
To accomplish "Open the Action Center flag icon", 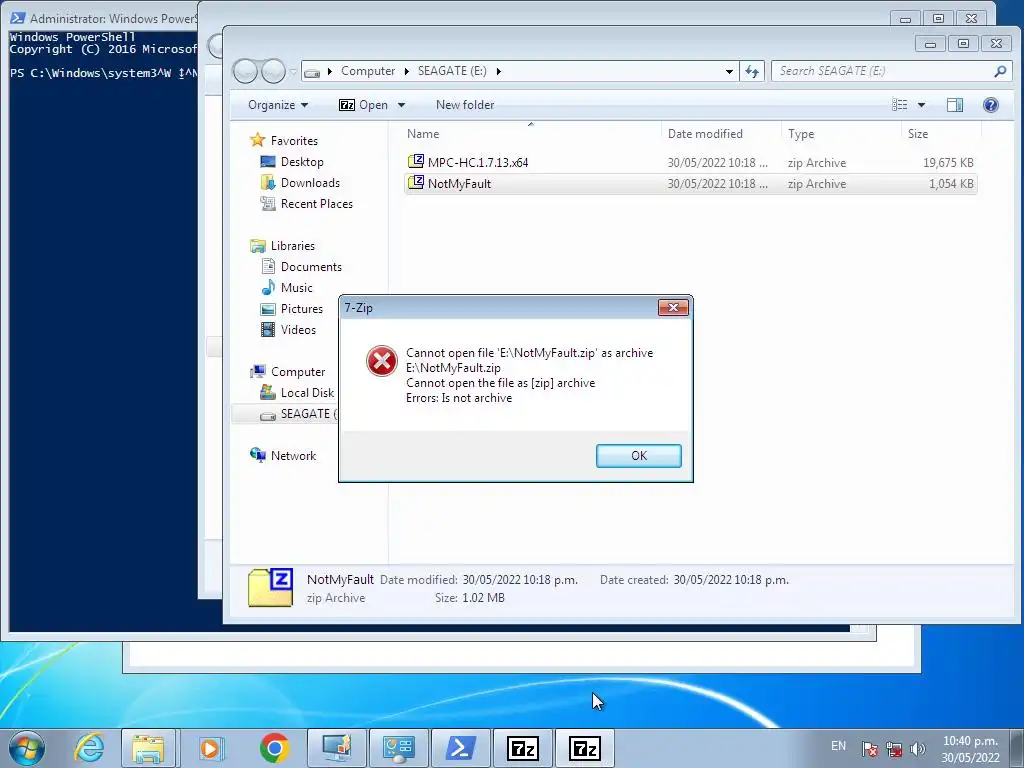I will click(x=869, y=749).
